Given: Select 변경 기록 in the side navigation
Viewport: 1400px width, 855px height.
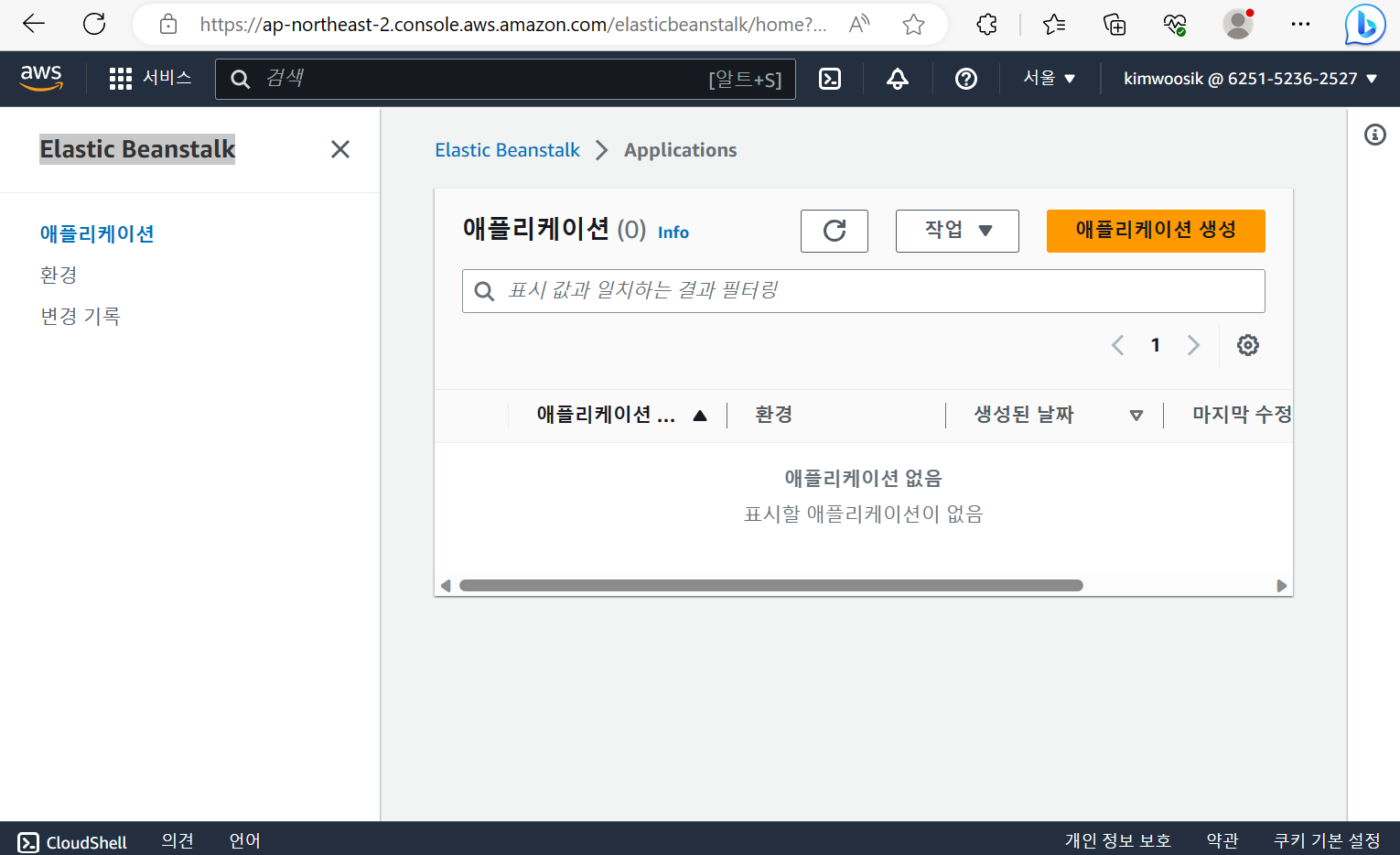Looking at the screenshot, I should coord(81,316).
